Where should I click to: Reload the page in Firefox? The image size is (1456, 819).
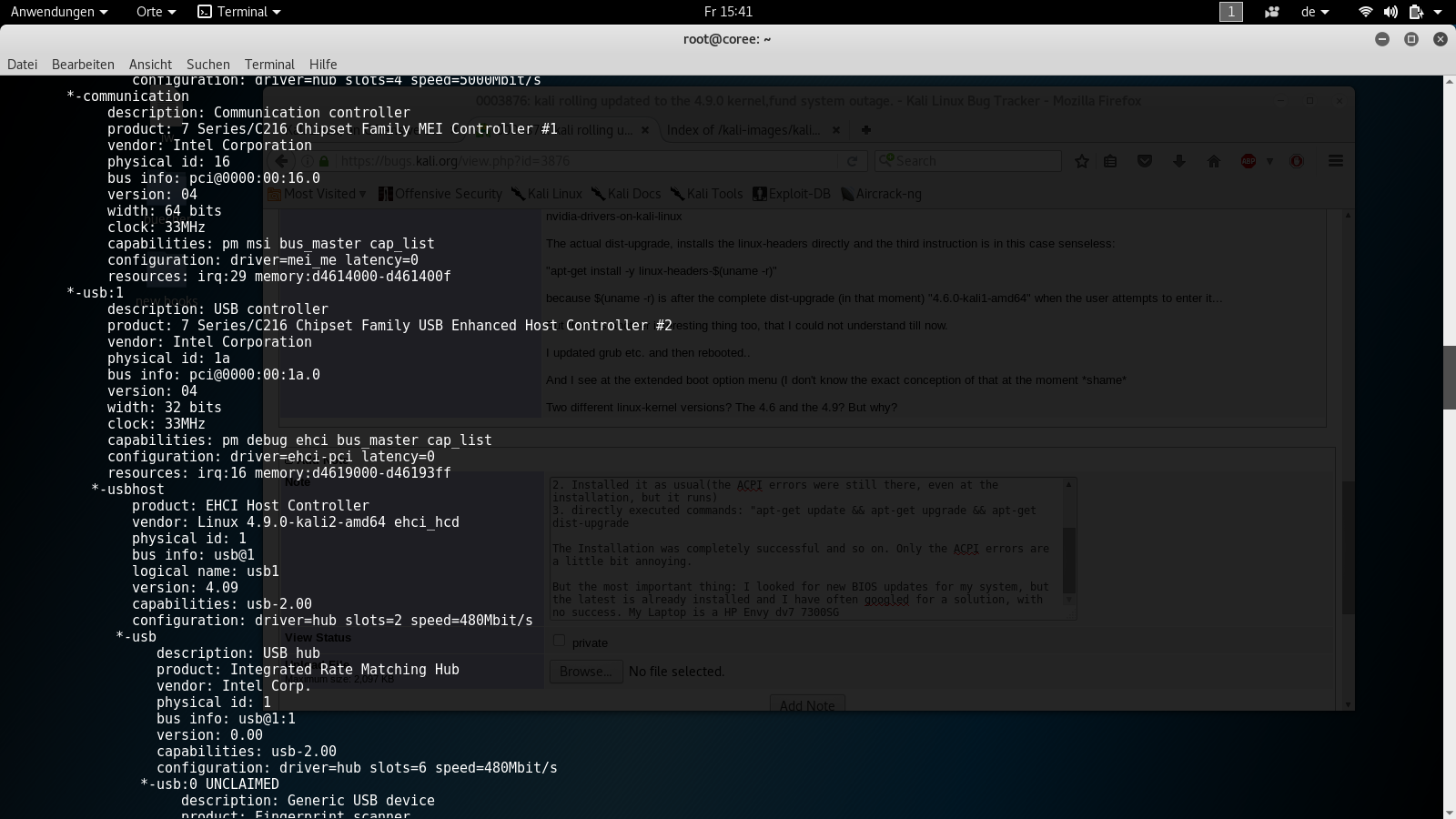(852, 161)
